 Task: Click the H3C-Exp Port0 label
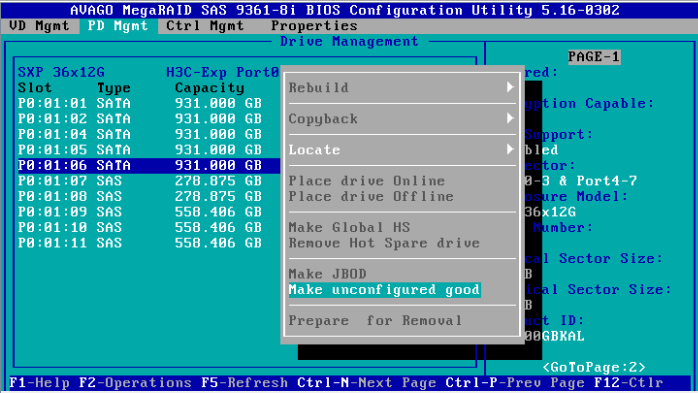pos(223,72)
